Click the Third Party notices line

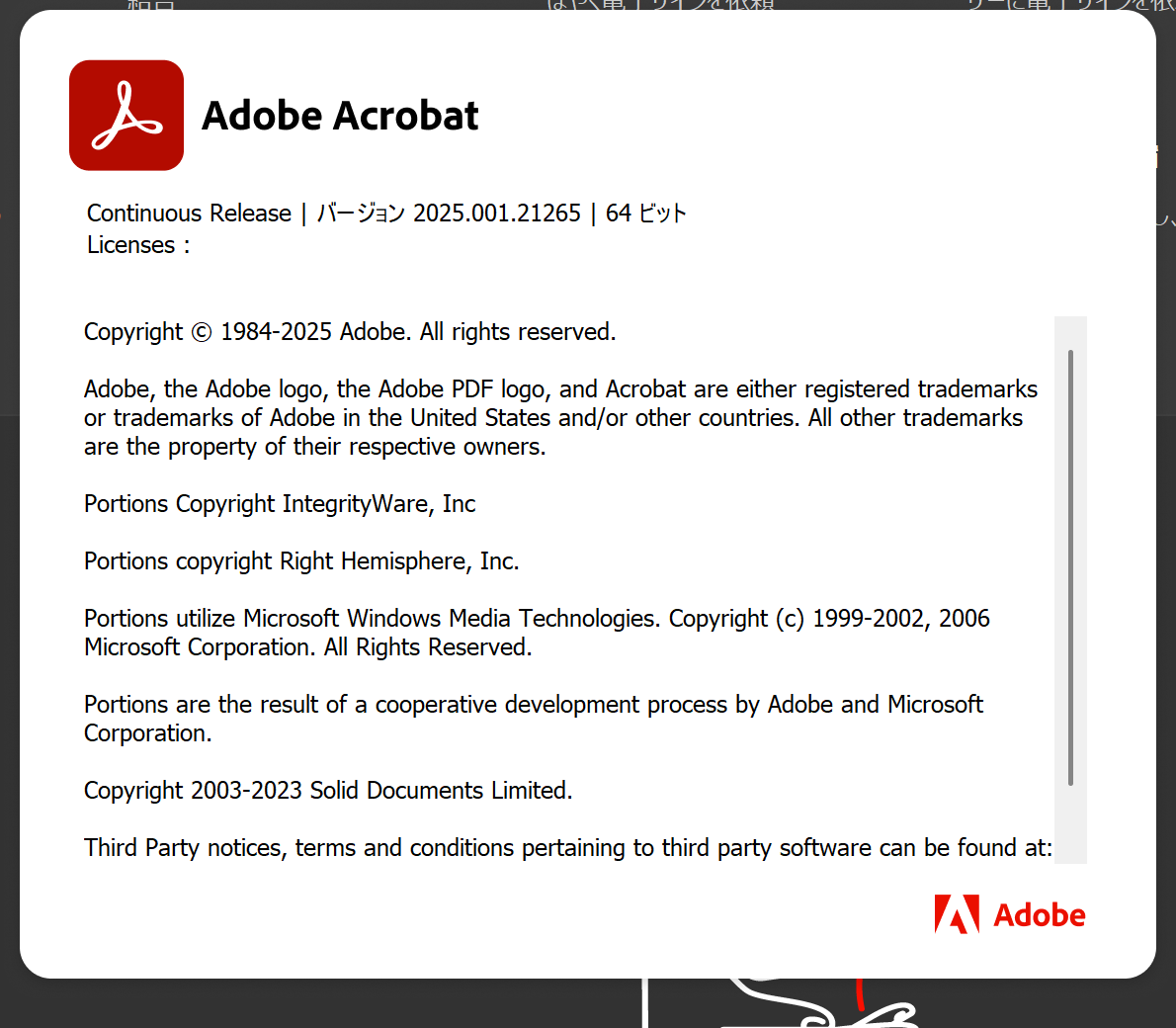click(567, 848)
